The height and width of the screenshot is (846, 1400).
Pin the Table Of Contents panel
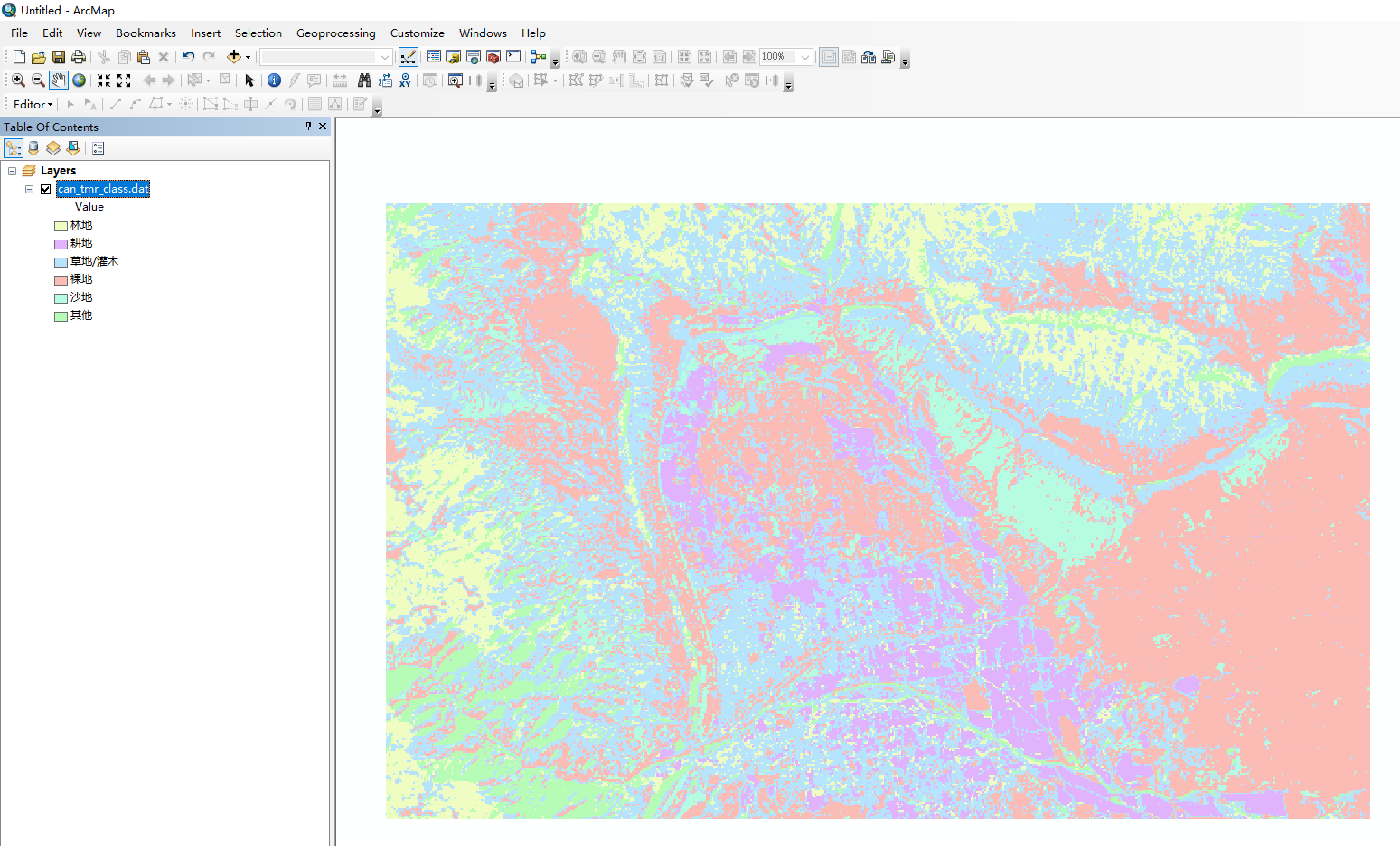[308, 126]
